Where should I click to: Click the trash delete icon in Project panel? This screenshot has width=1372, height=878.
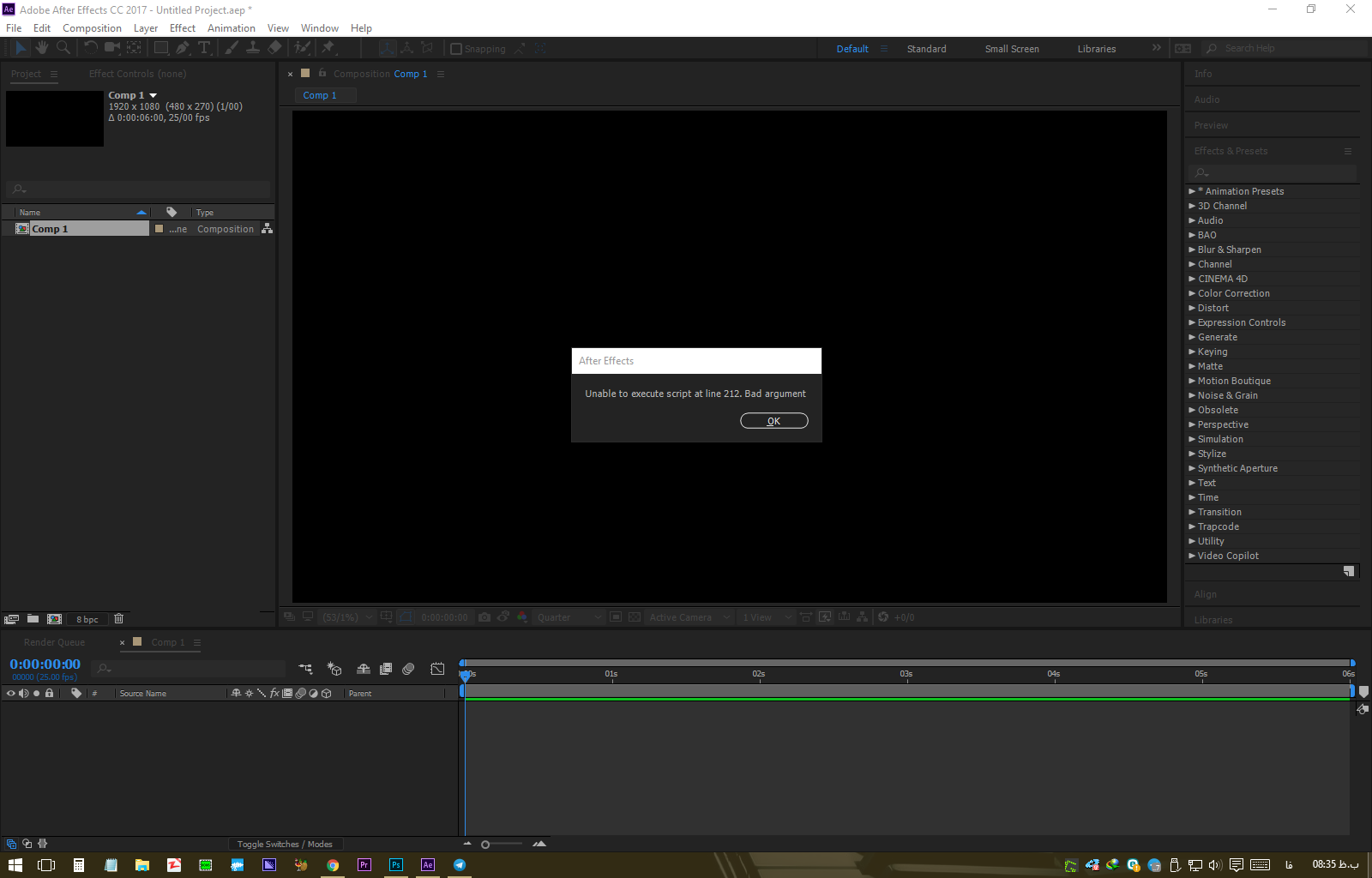[119, 619]
